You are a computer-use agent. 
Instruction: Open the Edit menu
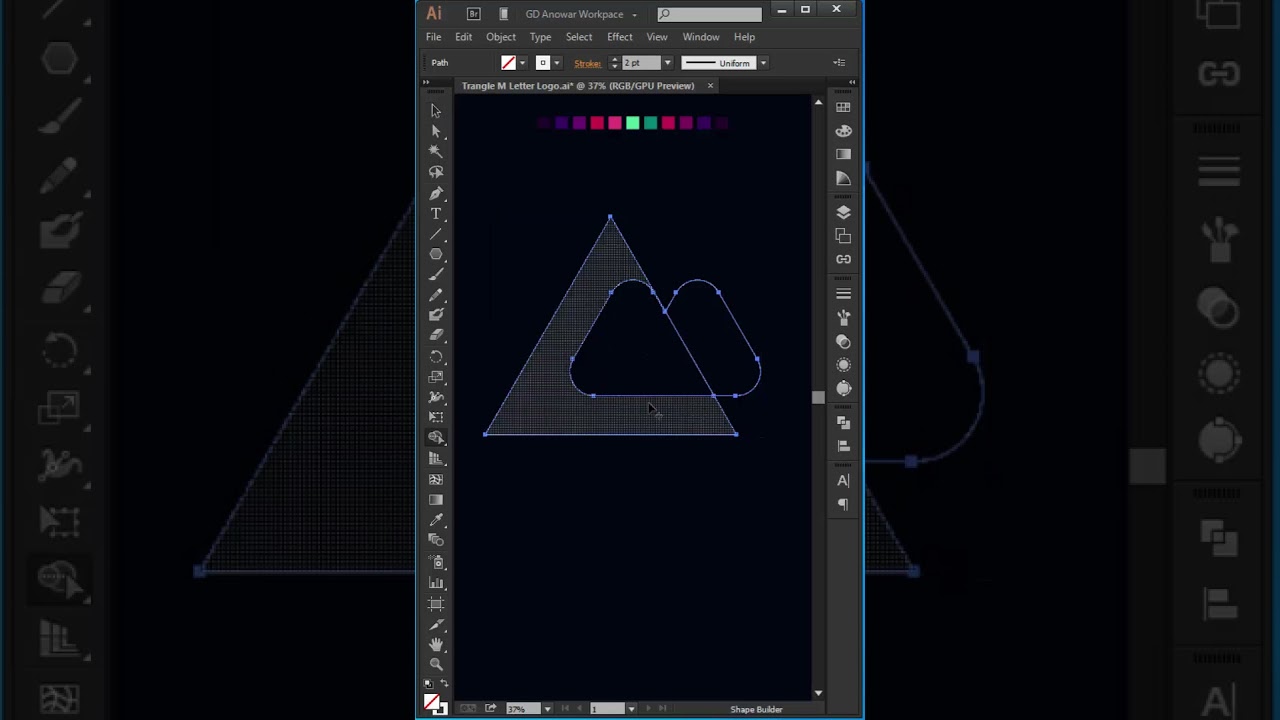click(x=463, y=37)
